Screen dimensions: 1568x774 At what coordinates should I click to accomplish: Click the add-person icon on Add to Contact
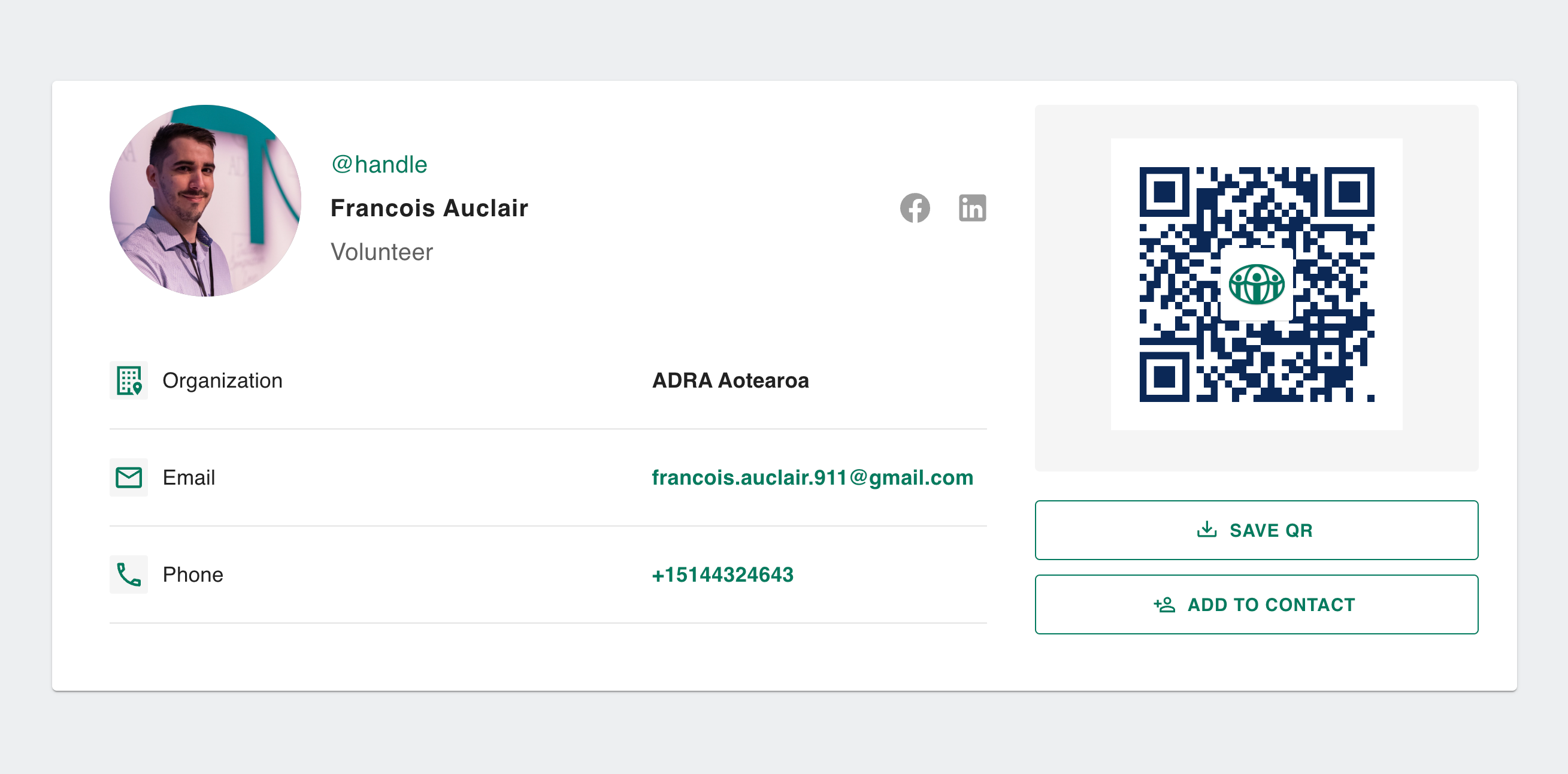1164,604
